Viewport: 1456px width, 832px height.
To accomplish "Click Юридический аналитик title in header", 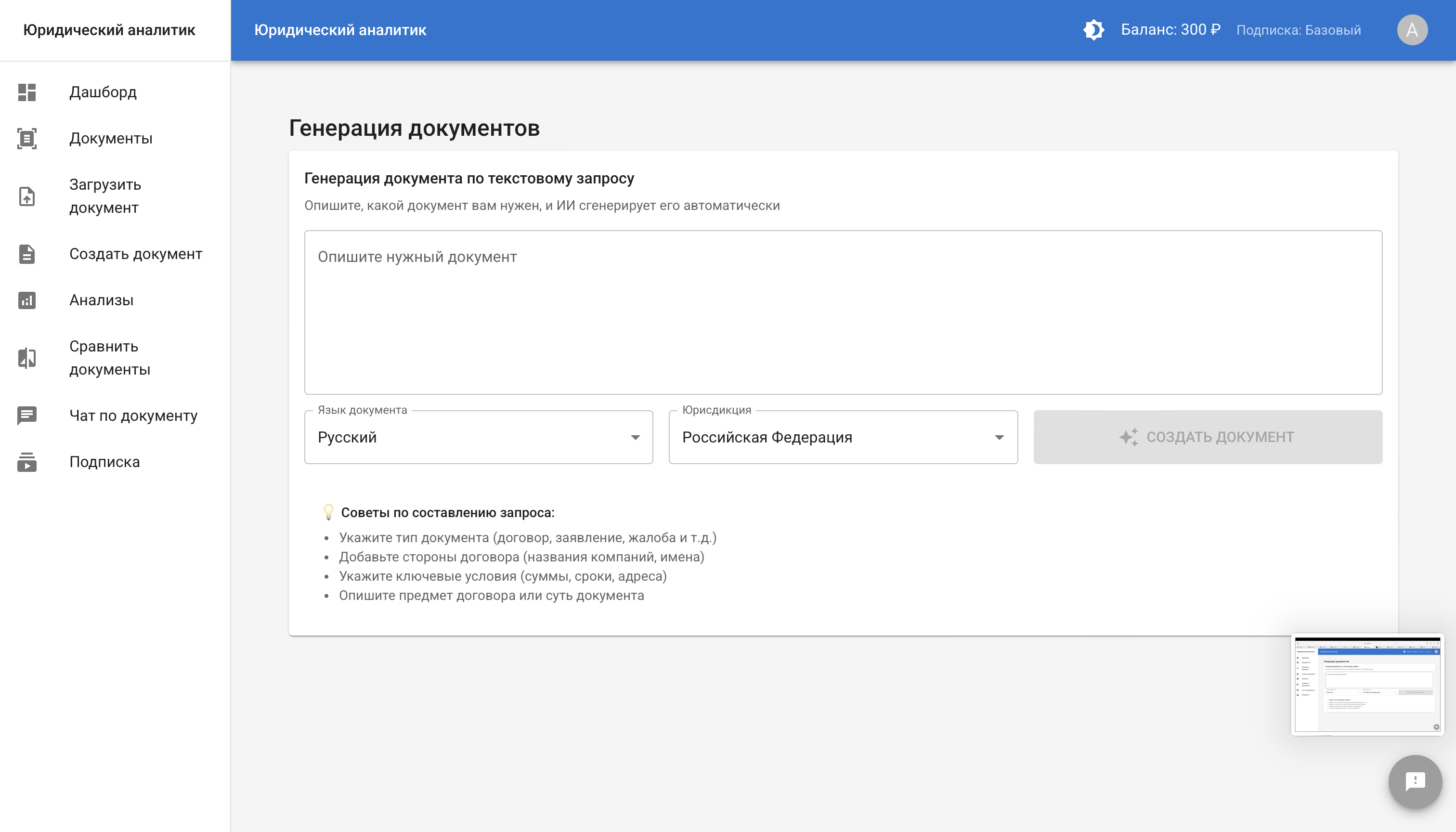I will coord(340,29).
